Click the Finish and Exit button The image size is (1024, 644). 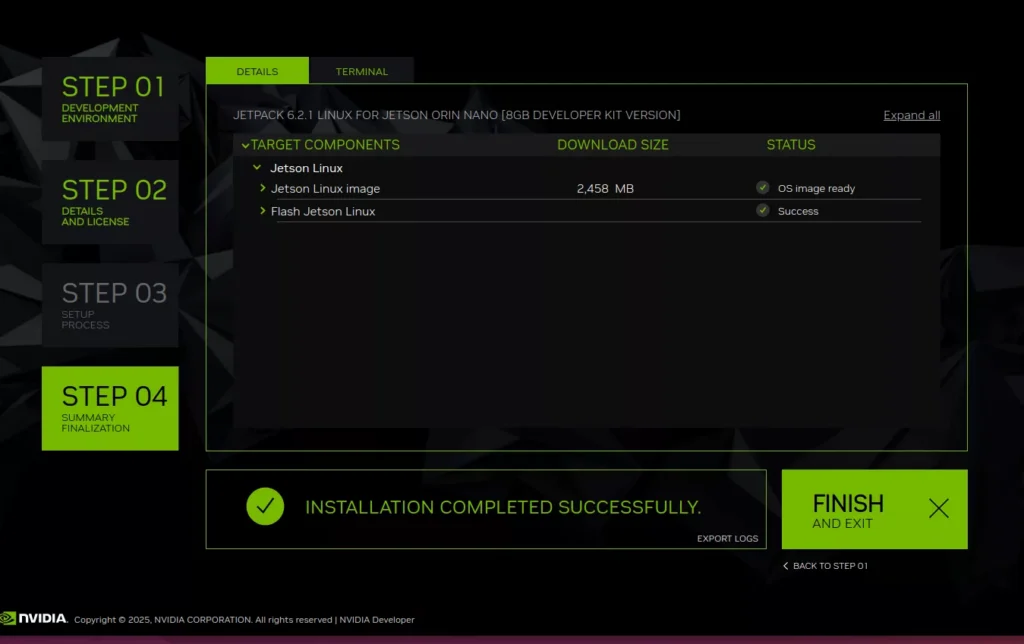pos(873,509)
